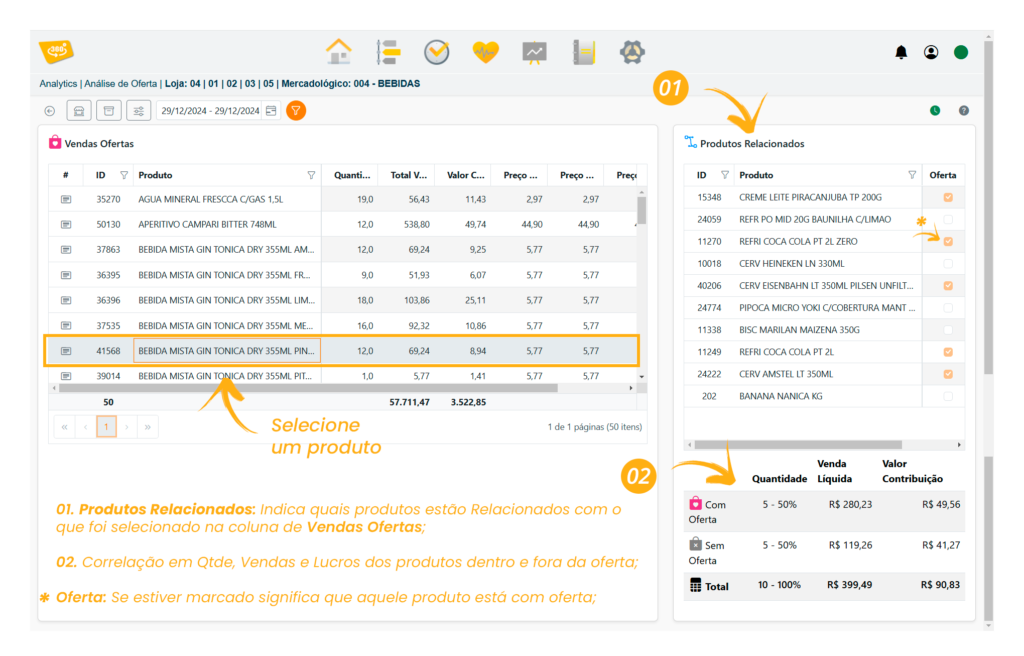Toggle Oferta checkbox for CERV EISENBAHN
The height and width of the screenshot is (656, 1024).
(x=948, y=286)
